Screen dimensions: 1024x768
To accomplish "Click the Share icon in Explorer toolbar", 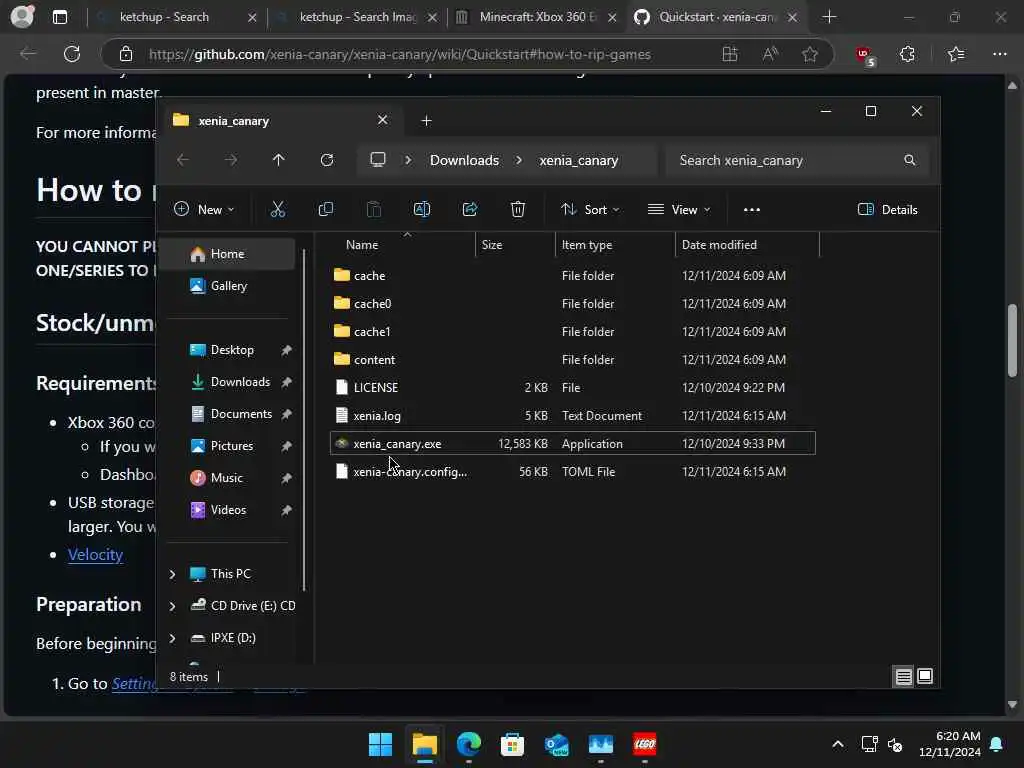I will tap(470, 209).
